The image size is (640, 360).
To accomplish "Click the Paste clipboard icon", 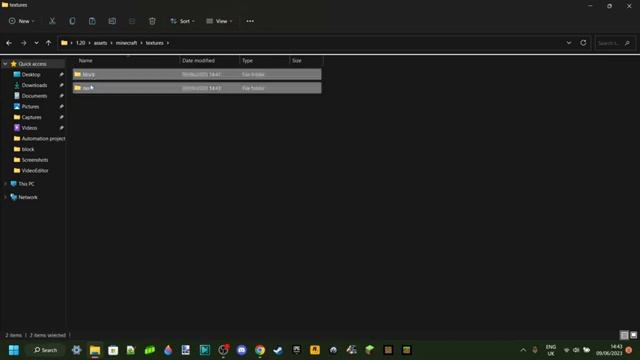I will pyautogui.click(x=92, y=21).
